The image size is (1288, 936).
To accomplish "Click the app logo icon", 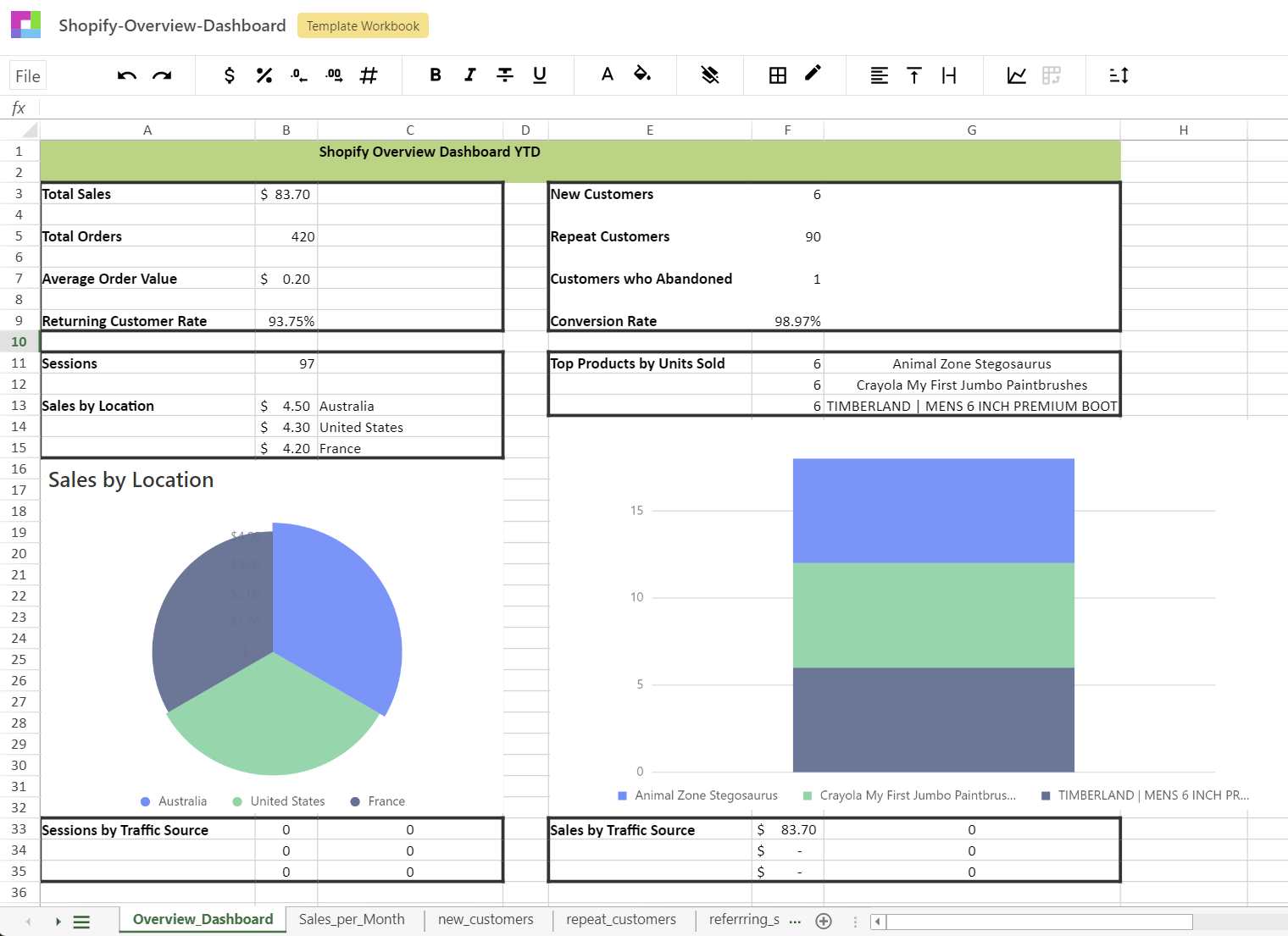I will [x=25, y=25].
